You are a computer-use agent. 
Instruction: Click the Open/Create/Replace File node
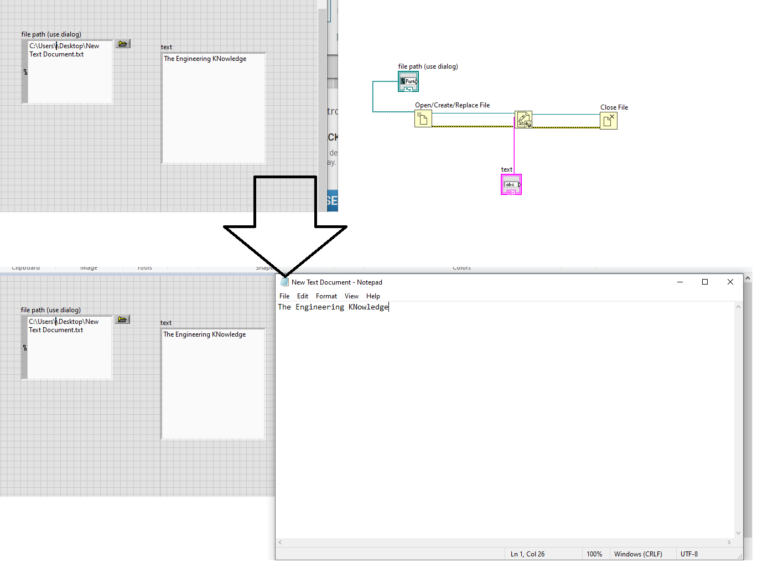click(423, 120)
